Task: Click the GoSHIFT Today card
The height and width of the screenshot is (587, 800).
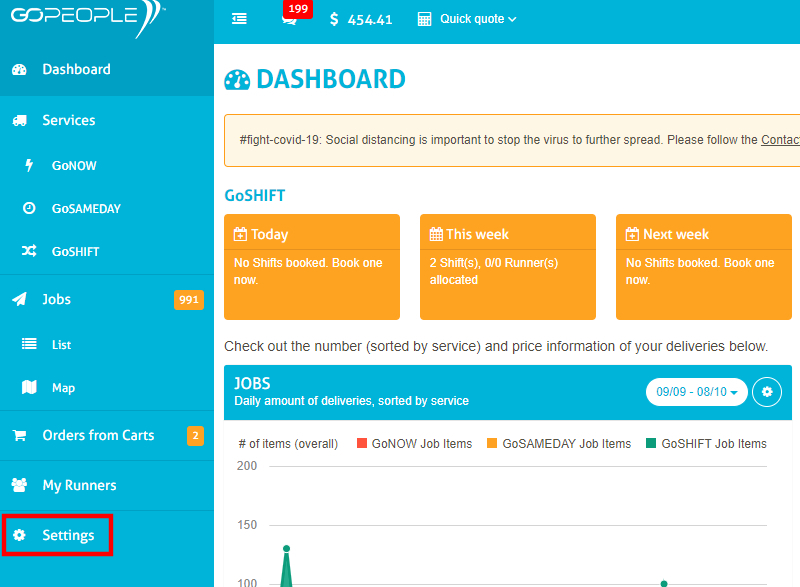Action: [312, 267]
